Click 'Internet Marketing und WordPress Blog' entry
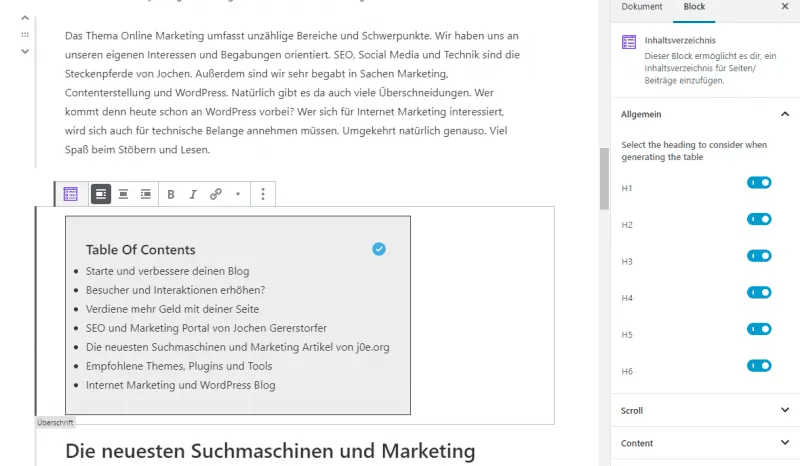This screenshot has height=466, width=800. [181, 385]
